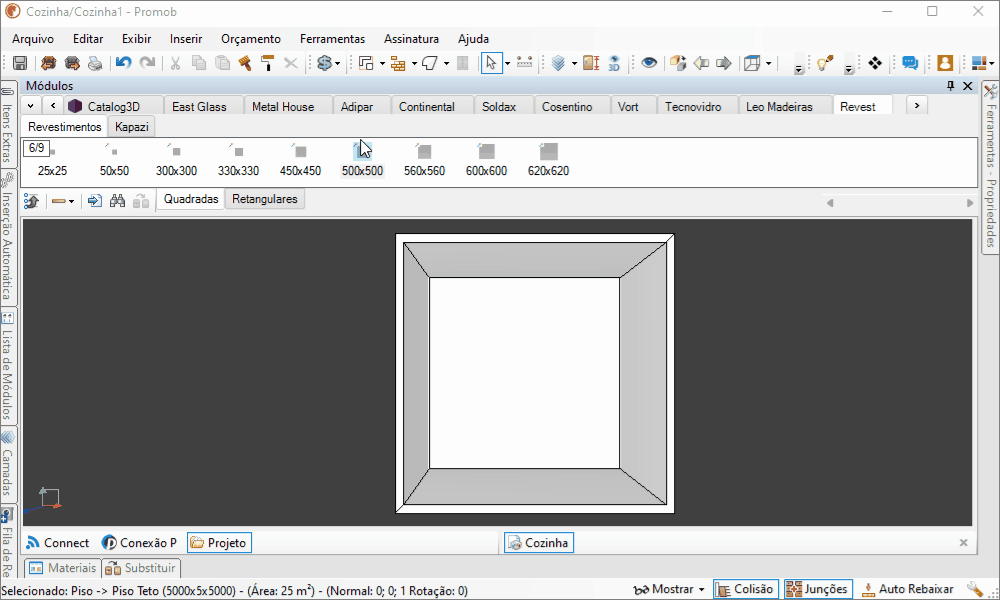Switch to the Kapazi tab
This screenshot has width=1000, height=600.
131,126
